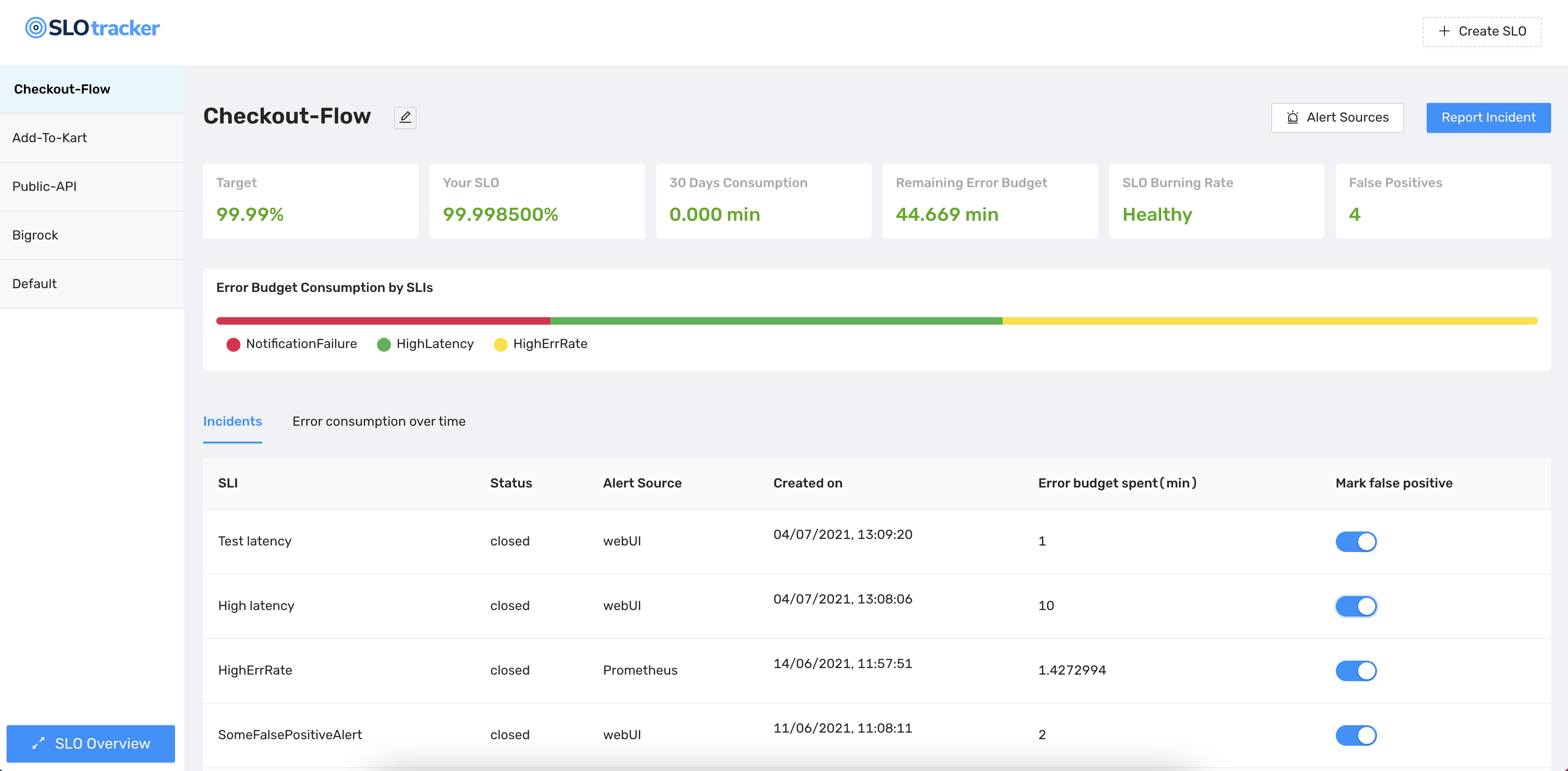
Task: Click the green HighLatency legend dot
Action: click(x=383, y=344)
